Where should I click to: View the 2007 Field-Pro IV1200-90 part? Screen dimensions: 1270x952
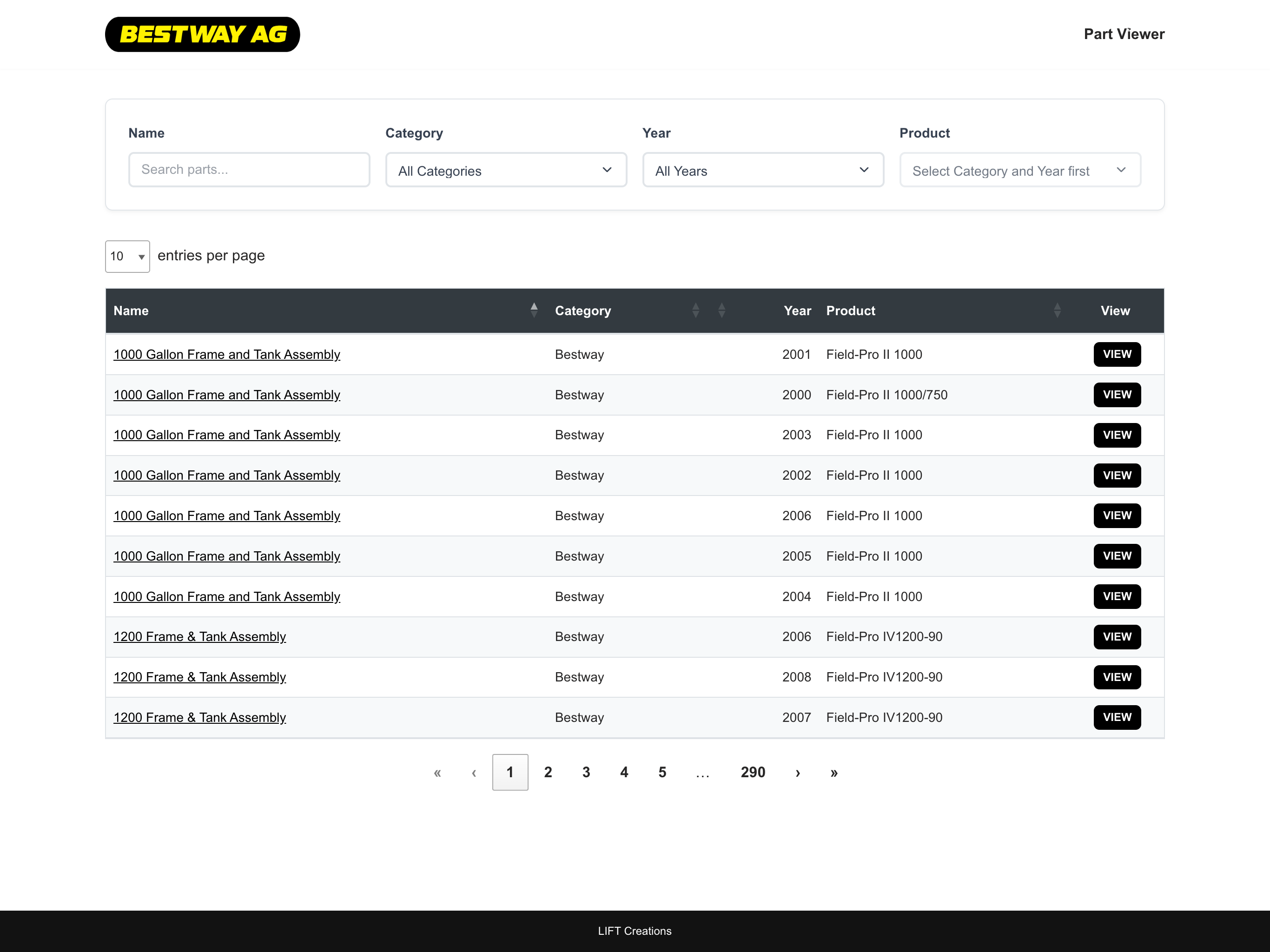1117,717
